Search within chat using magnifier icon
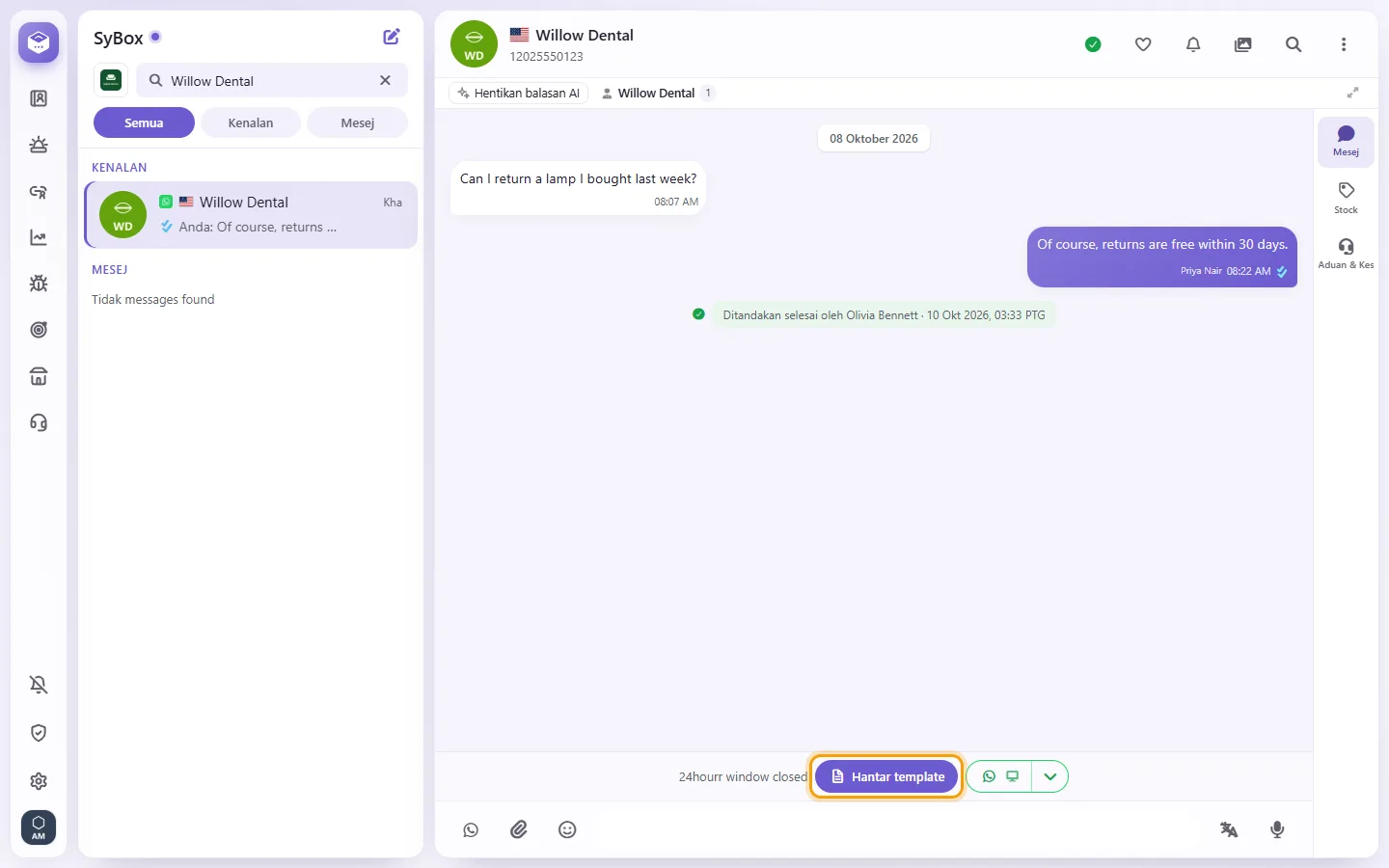Viewport: 1389px width, 868px height. coord(1294,44)
